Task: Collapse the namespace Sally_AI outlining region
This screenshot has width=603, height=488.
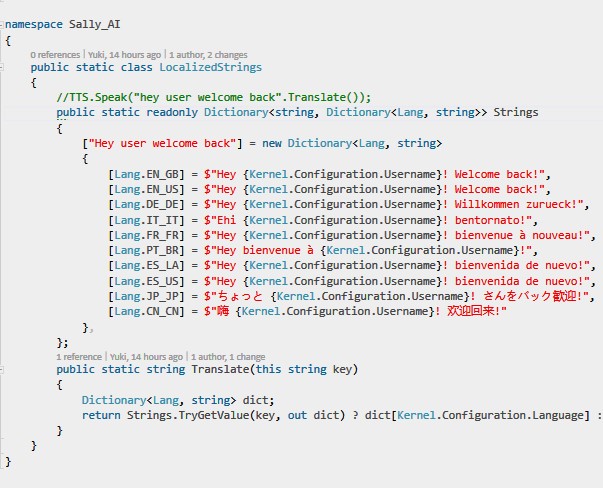Action: coord(3,21)
